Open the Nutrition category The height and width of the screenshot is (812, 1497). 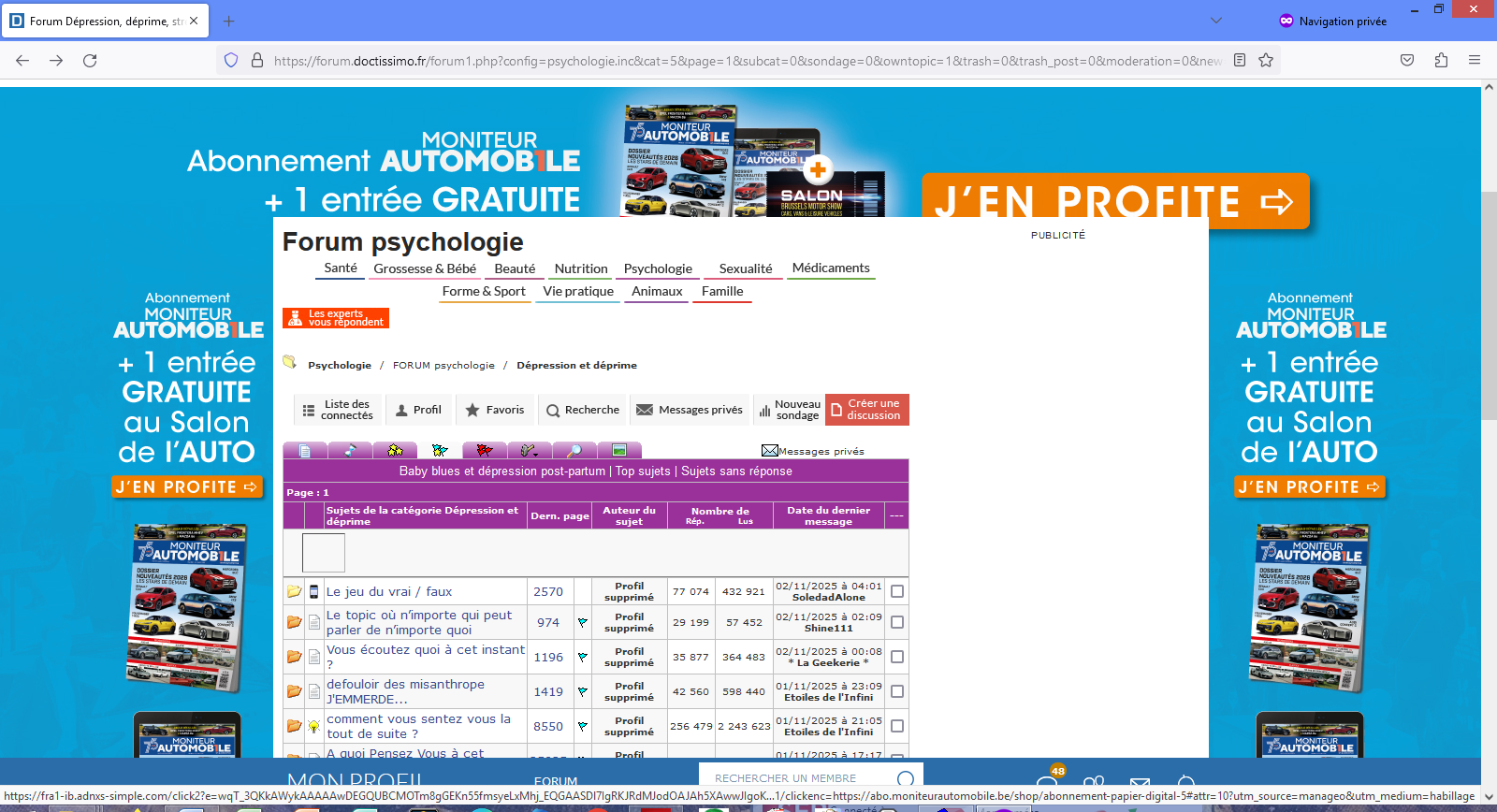point(581,268)
